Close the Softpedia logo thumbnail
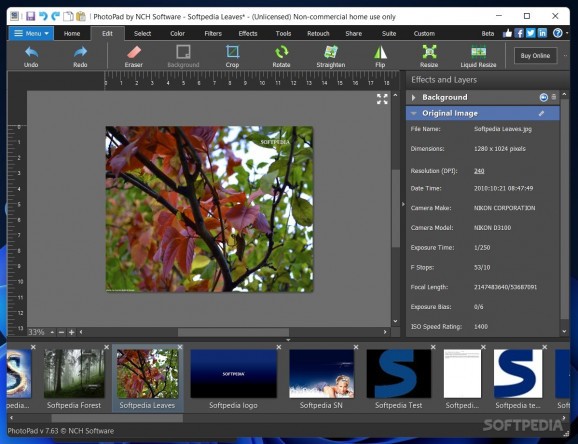578x444 pixels. click(279, 347)
